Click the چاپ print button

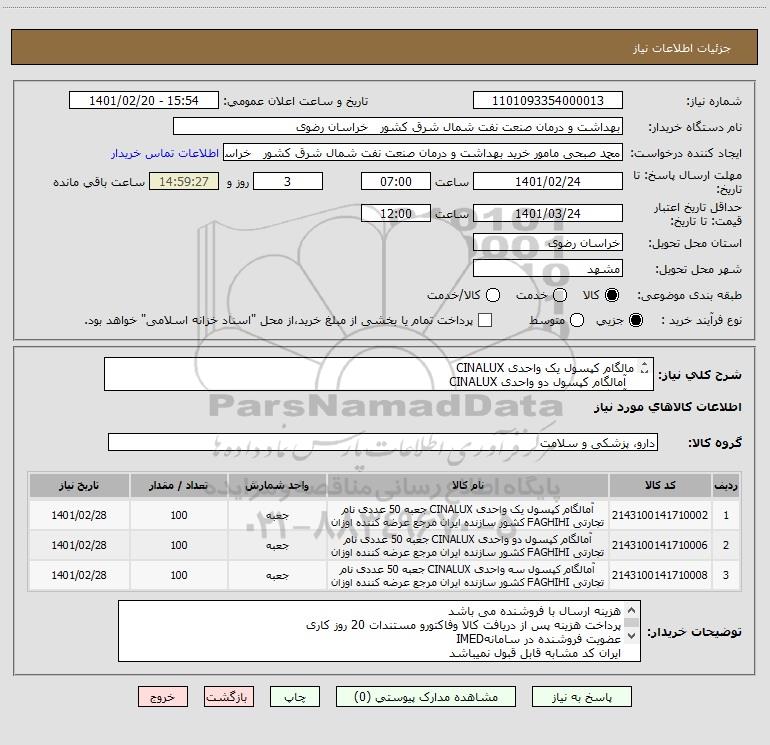pyautogui.click(x=295, y=697)
